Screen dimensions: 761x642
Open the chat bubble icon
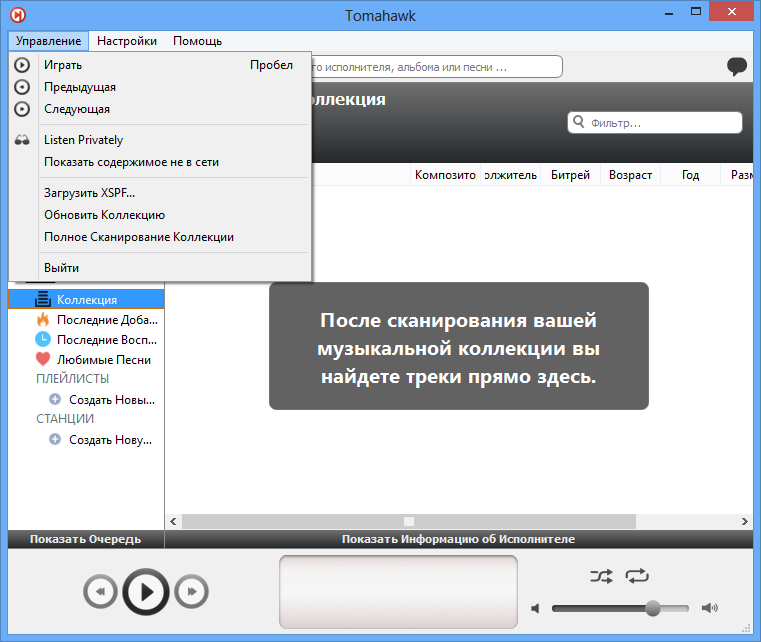point(737,66)
